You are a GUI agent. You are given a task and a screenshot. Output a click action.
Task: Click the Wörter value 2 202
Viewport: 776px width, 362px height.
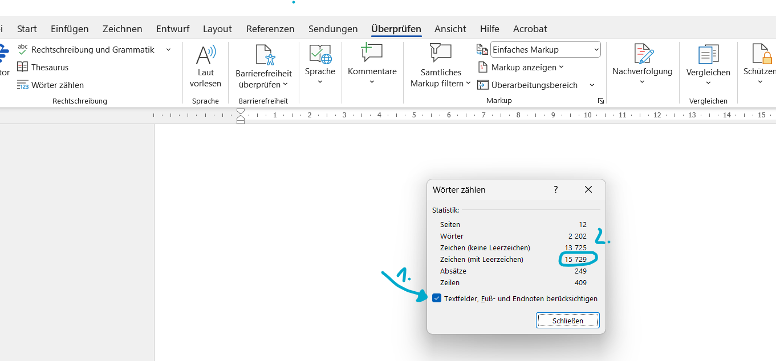577,236
